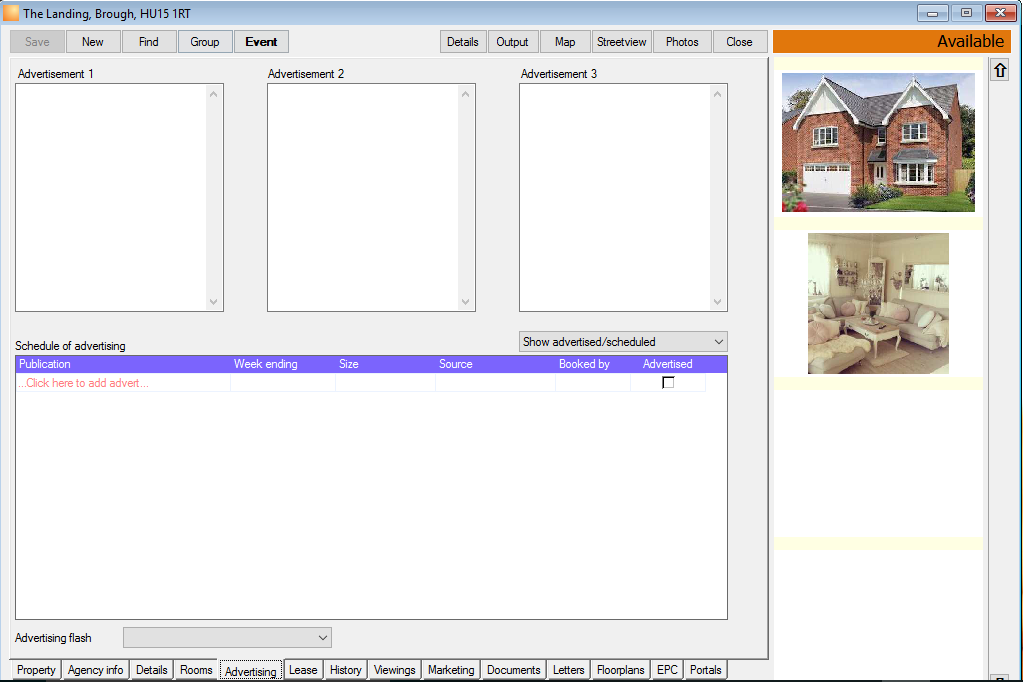1023x682 pixels.
Task: Click Advertisement 1 scrollbar up arrow
Action: 213,94
